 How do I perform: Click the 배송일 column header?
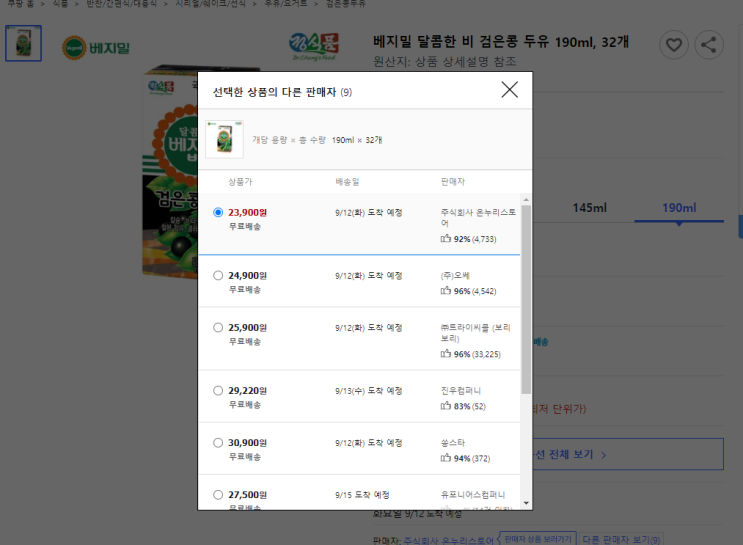pos(347,182)
